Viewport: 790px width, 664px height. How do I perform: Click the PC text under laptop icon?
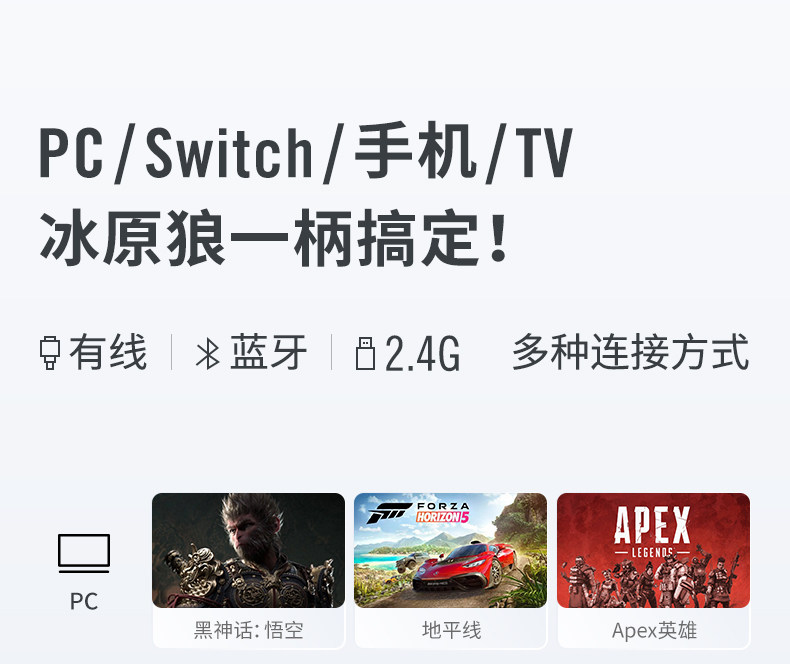click(84, 602)
